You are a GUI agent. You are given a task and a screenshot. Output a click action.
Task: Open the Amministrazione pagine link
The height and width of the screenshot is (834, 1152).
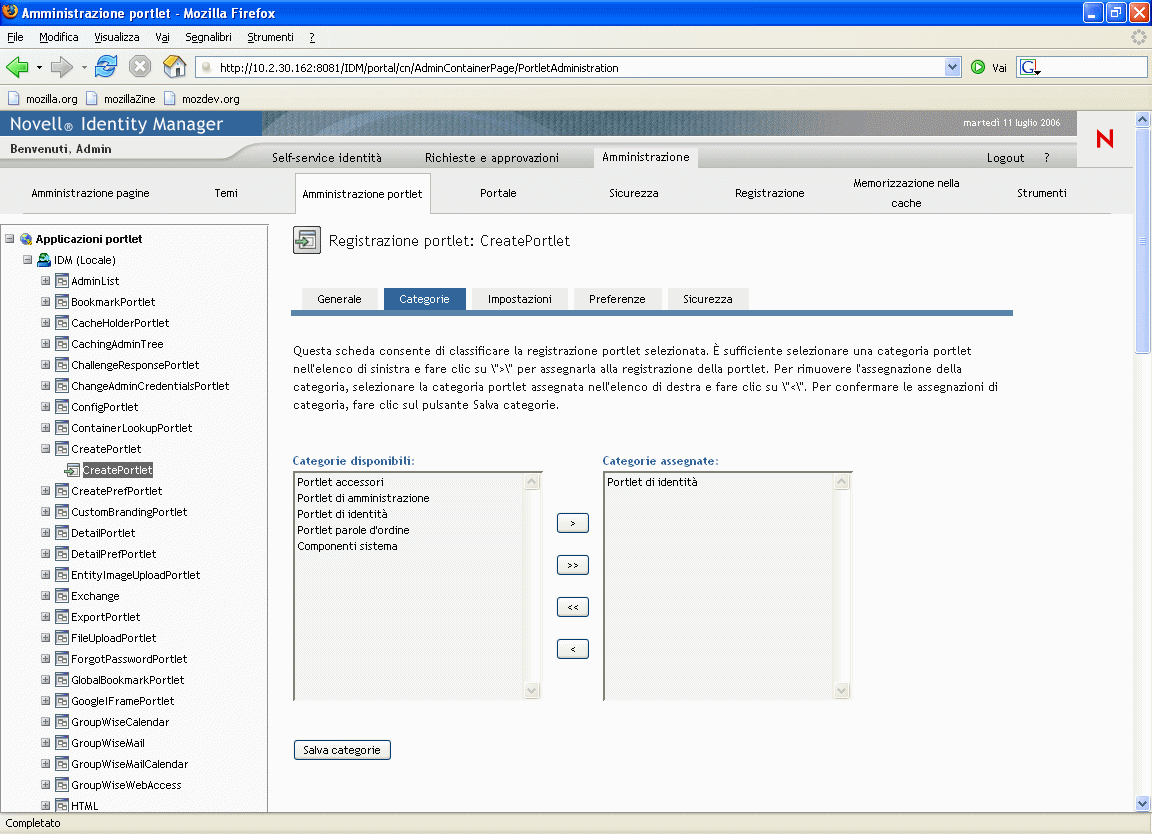(x=90, y=193)
